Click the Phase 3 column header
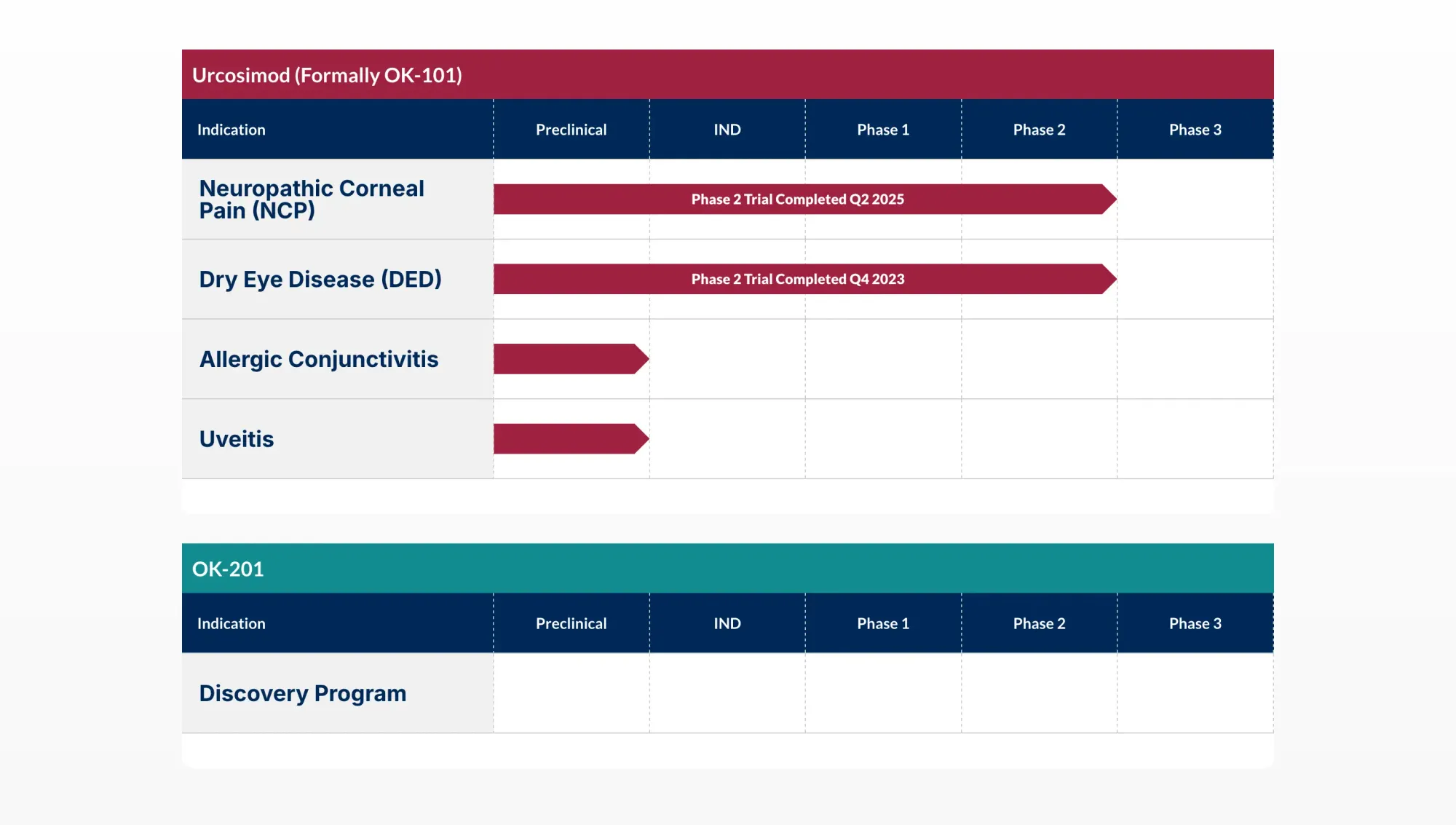The height and width of the screenshot is (825, 1456). [1195, 129]
